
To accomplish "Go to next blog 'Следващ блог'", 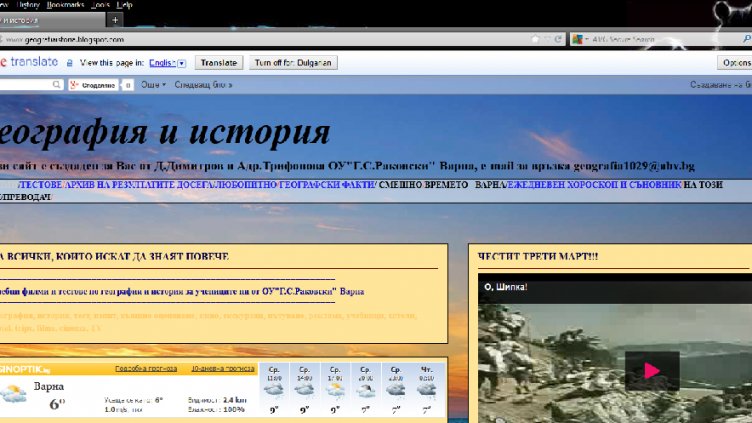I will click(x=203, y=85).
